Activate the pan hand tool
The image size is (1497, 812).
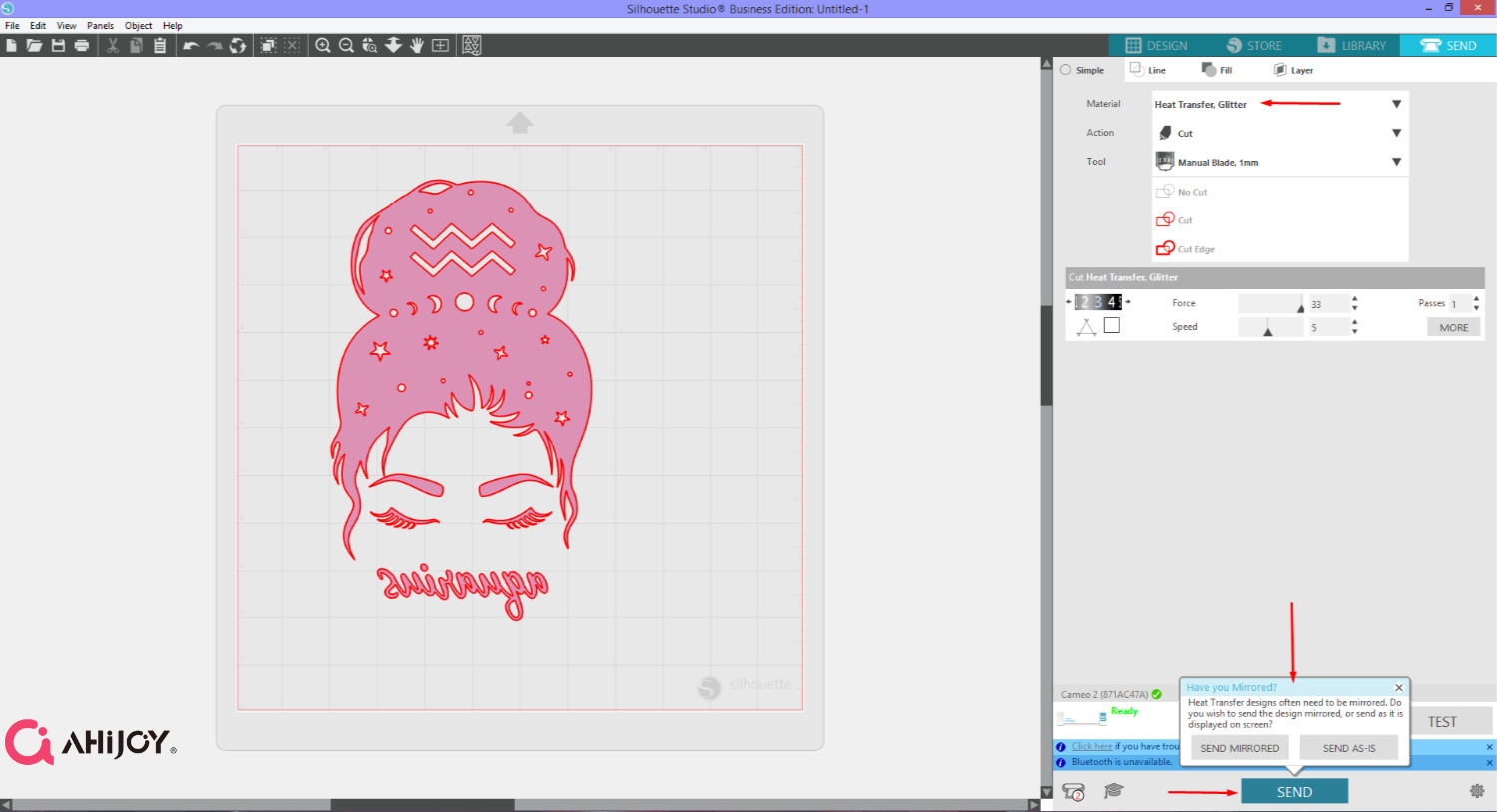[x=417, y=46]
